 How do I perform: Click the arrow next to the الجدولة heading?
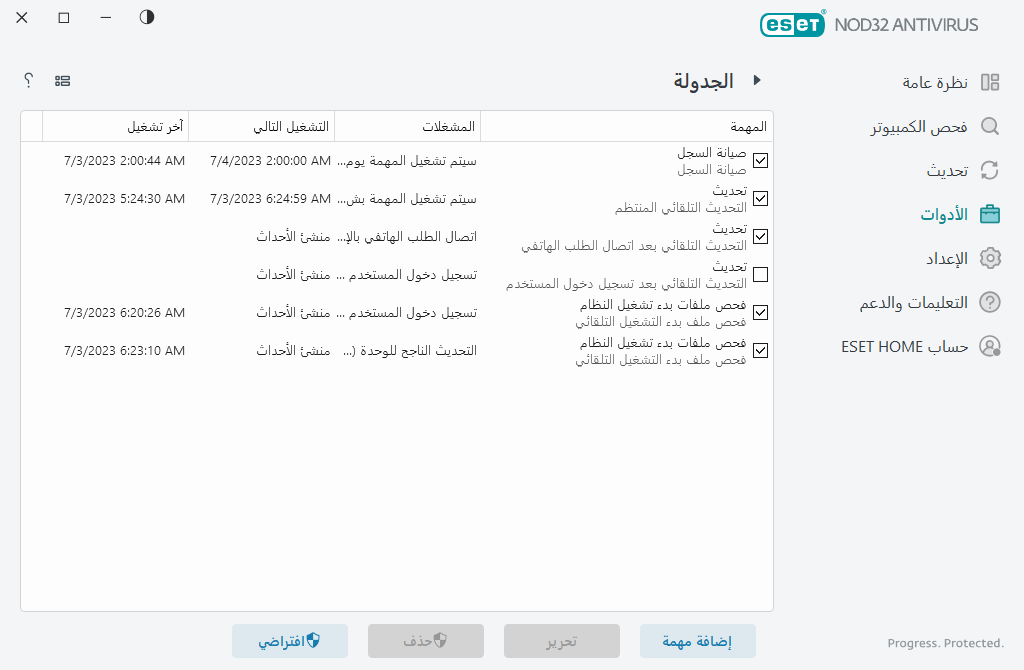[758, 80]
